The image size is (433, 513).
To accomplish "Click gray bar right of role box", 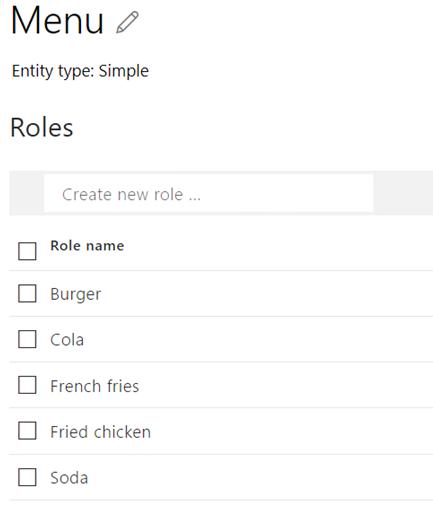I will (403, 193).
